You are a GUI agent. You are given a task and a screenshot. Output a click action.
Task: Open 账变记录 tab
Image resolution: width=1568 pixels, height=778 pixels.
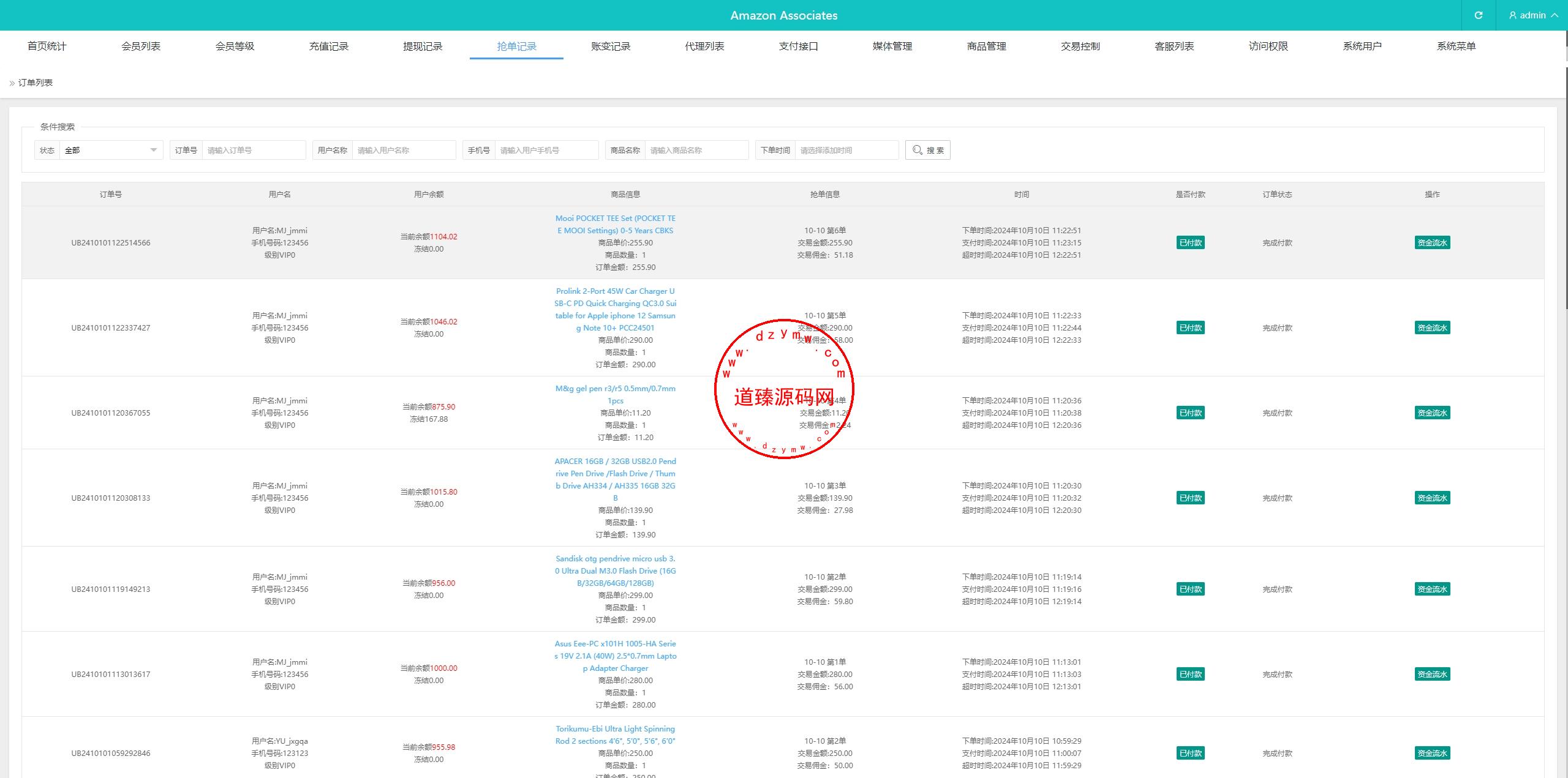click(611, 46)
